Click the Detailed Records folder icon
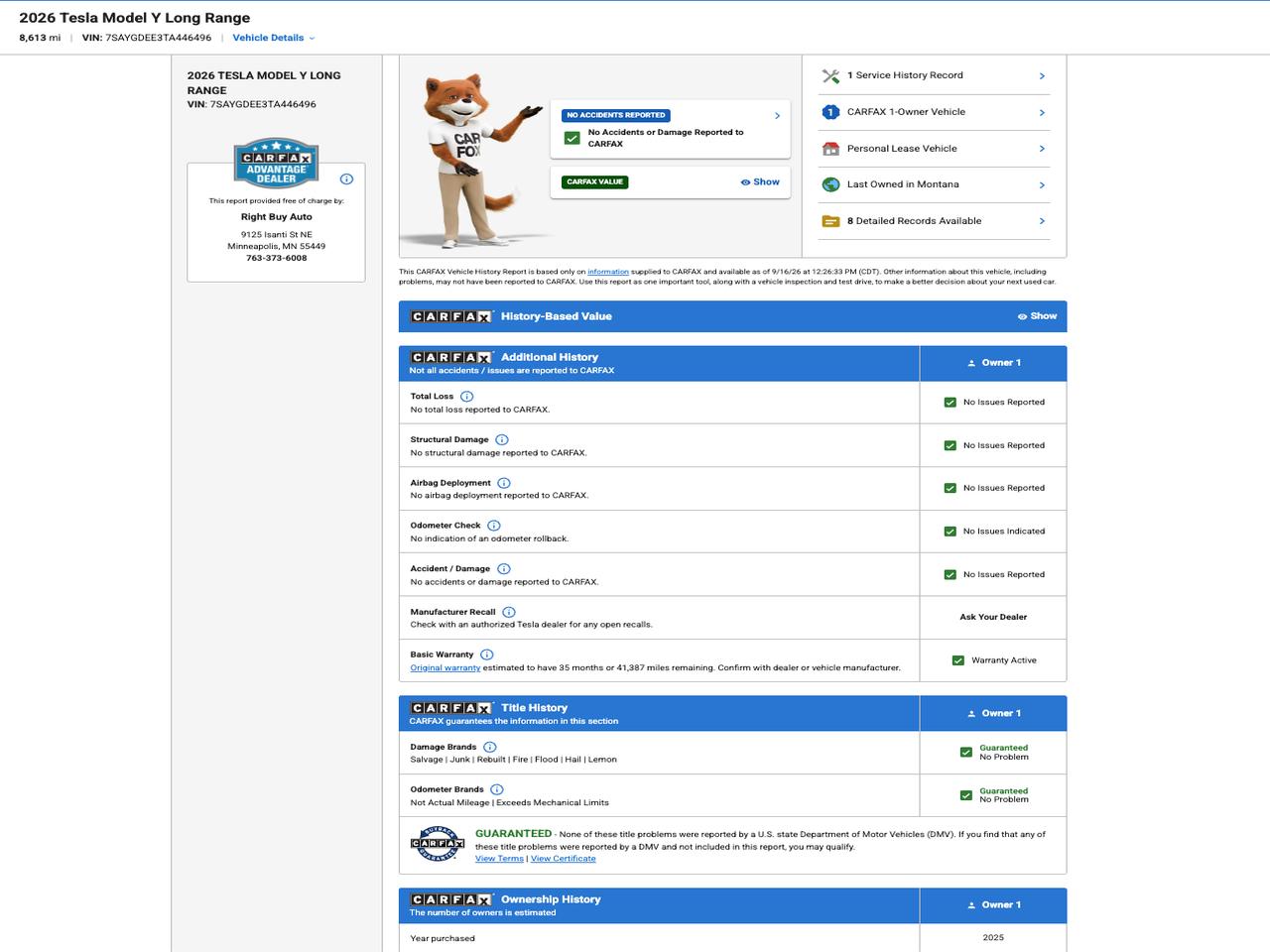The width and height of the screenshot is (1270, 952). pos(830,221)
